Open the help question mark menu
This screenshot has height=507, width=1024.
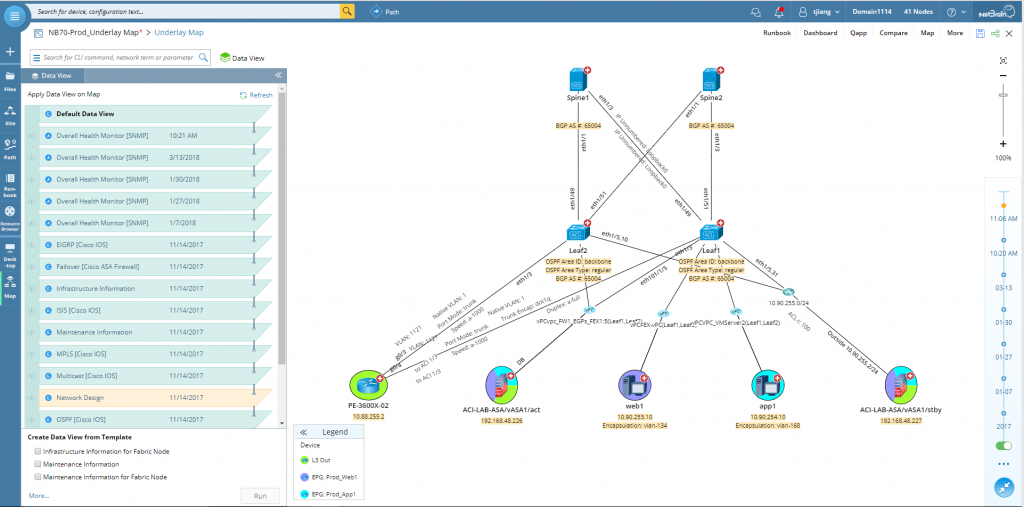click(x=956, y=12)
